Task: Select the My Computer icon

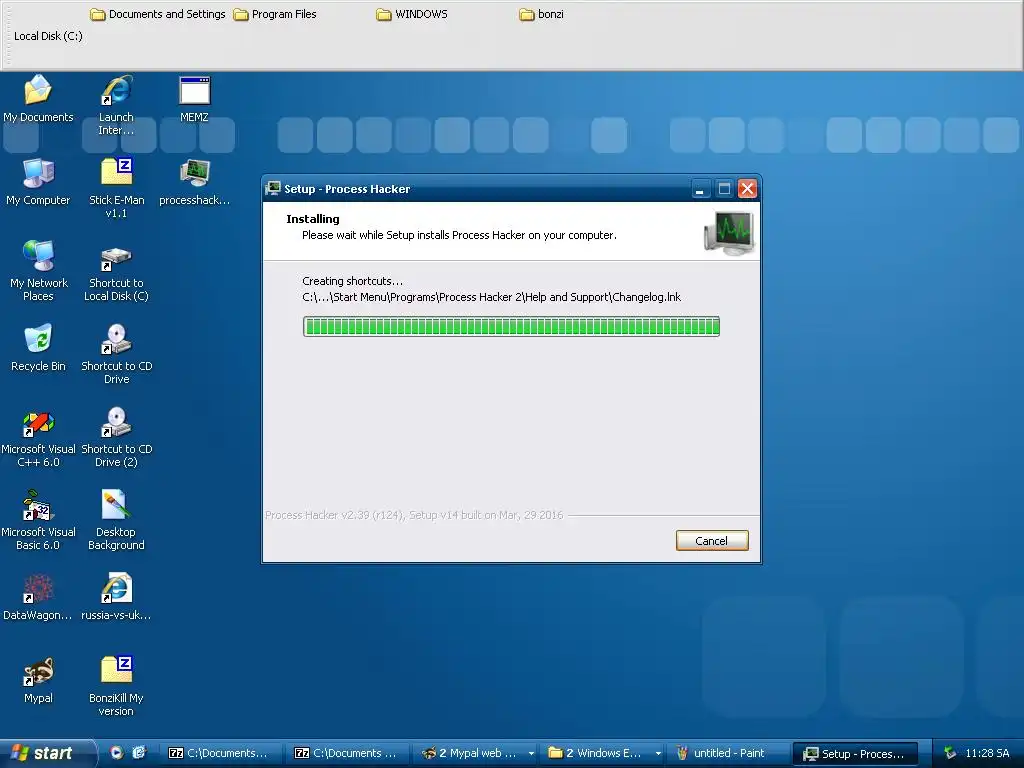Action: pyautogui.click(x=39, y=182)
